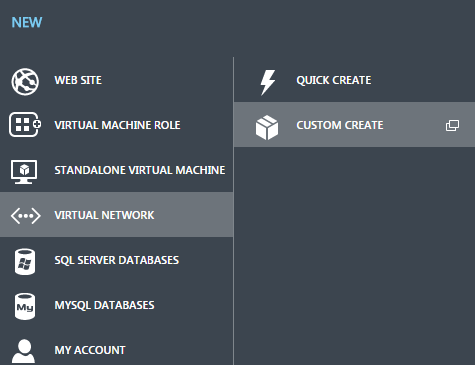Click the MySQL Databases cylinder icon
Screen dimensions: 475x365
pos(25,307)
